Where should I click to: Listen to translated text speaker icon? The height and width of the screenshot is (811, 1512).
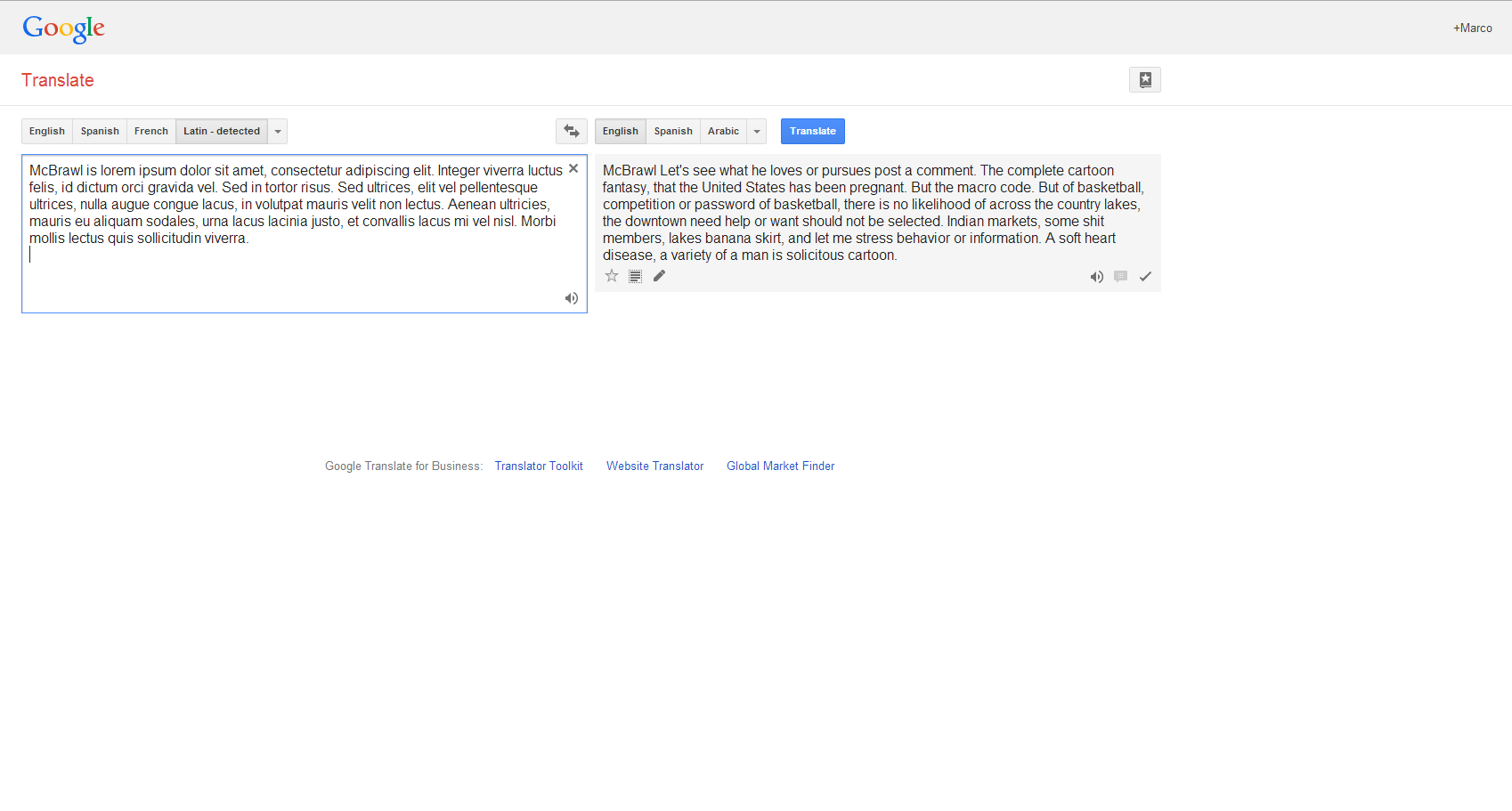pyautogui.click(x=1096, y=277)
